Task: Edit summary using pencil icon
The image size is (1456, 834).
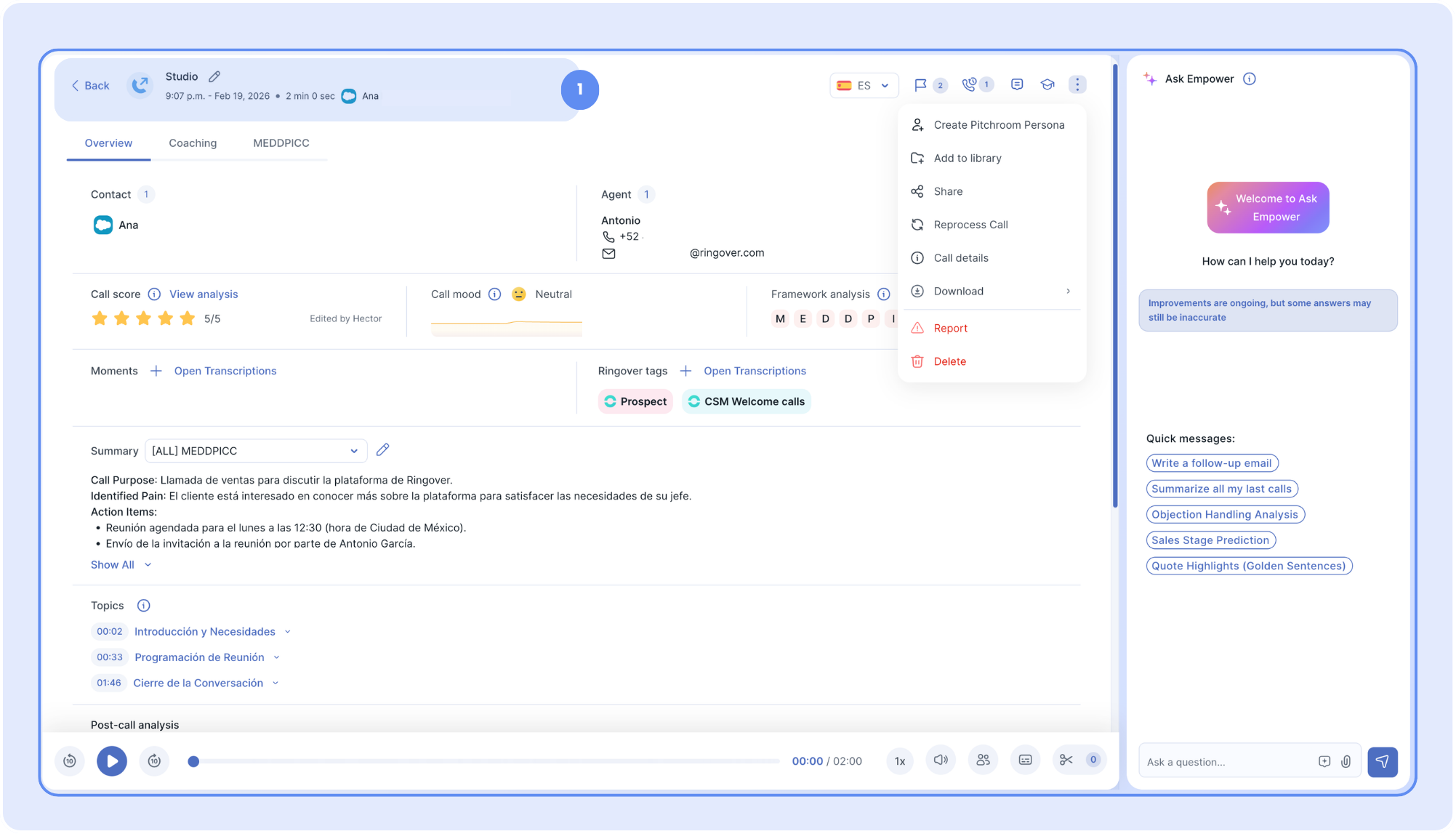Action: pyautogui.click(x=383, y=450)
